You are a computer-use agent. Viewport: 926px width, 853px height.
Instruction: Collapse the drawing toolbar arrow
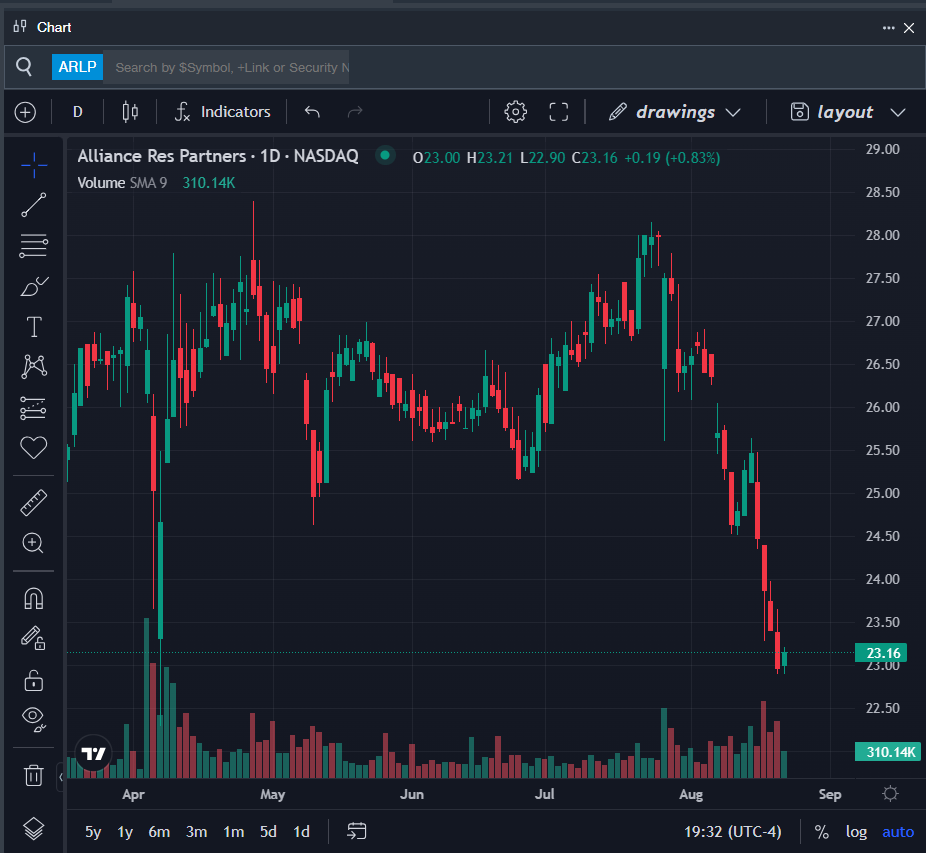point(61,777)
